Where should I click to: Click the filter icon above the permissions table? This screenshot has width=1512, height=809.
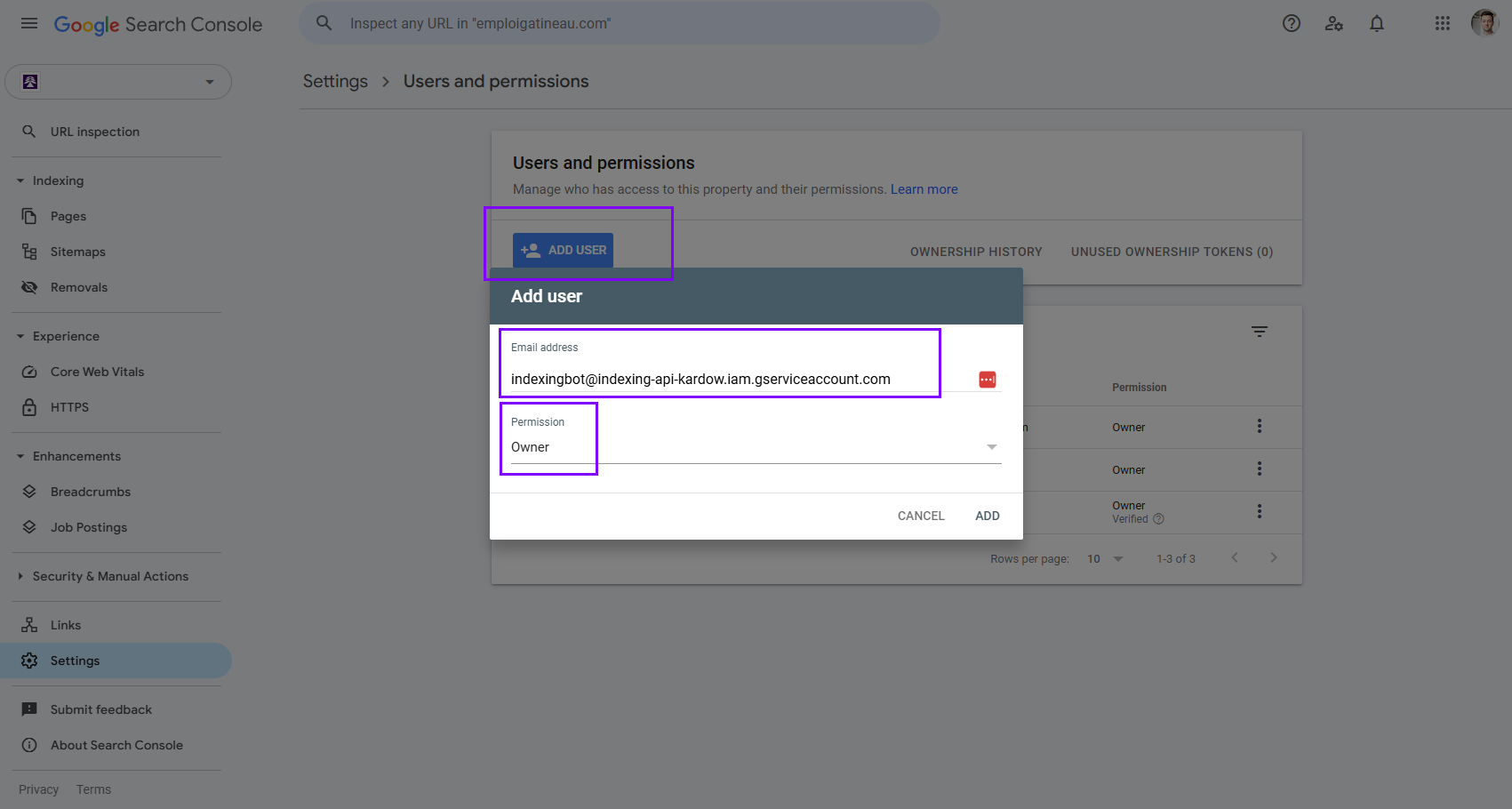tap(1260, 331)
